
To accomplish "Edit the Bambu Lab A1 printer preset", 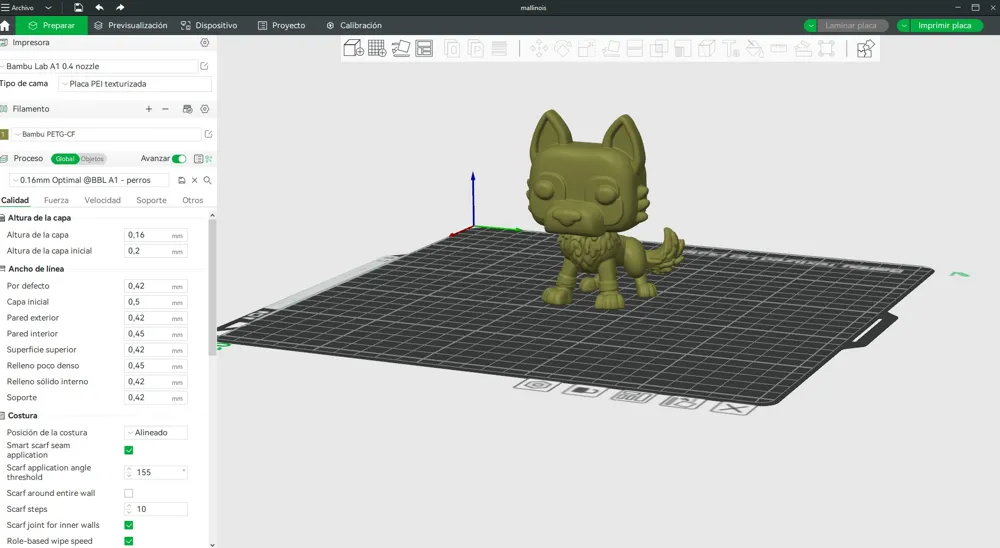I will tap(204, 66).
